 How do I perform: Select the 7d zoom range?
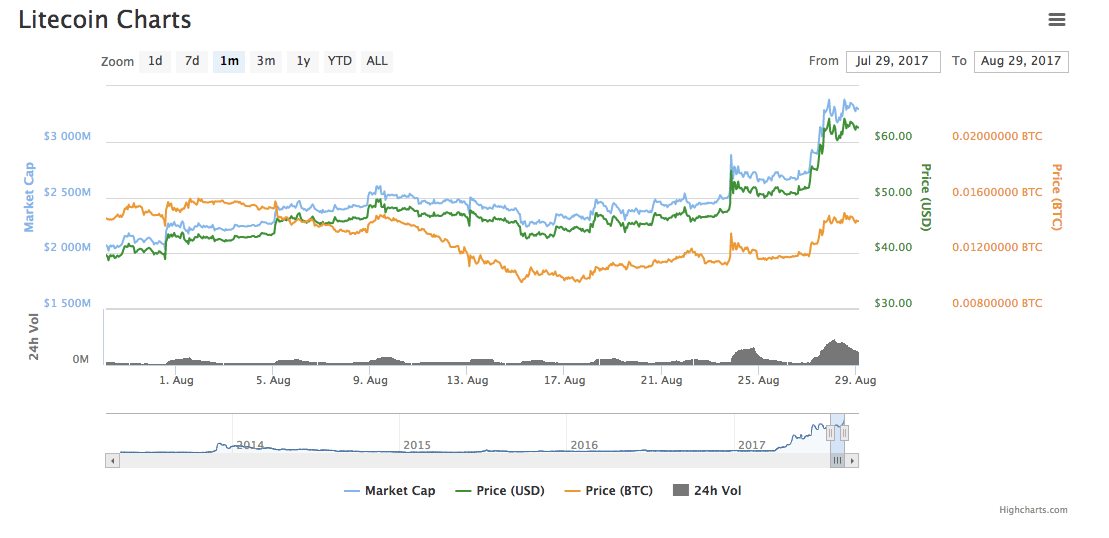pyautogui.click(x=192, y=61)
